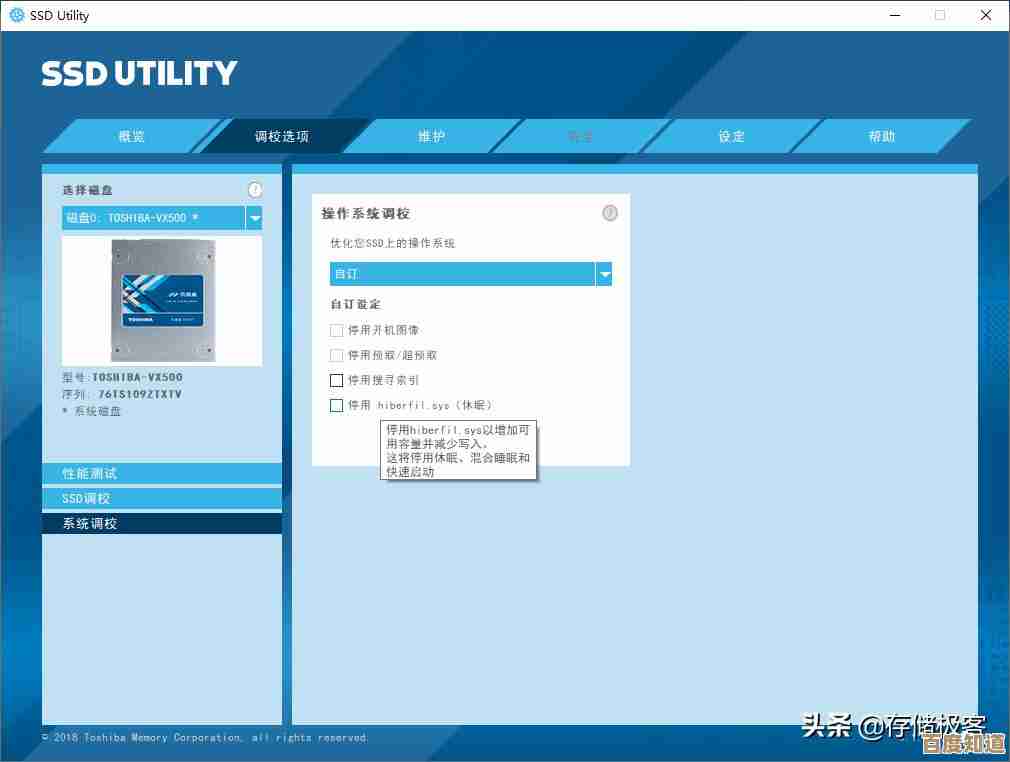The height and width of the screenshot is (762, 1010).
Task: Toggle the 停用预取/超预取 checkbox
Action: tap(337, 355)
